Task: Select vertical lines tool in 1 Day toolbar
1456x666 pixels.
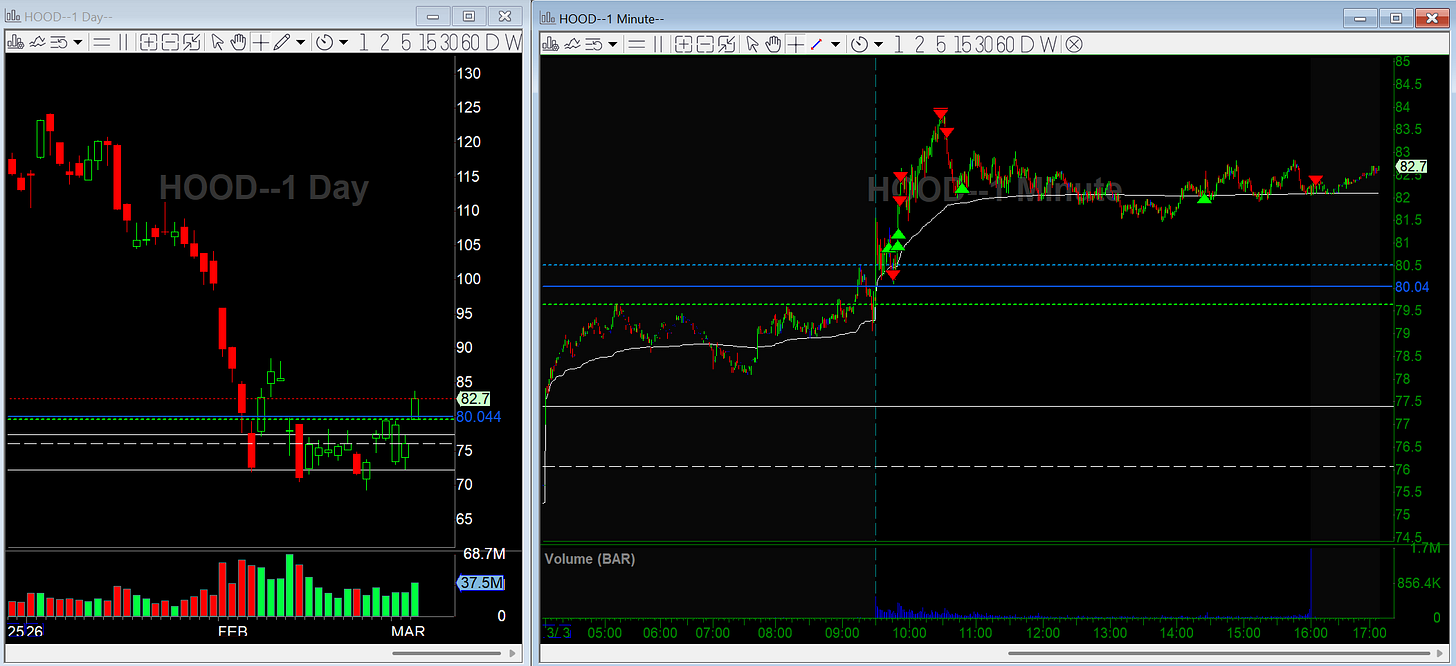Action: coord(123,42)
